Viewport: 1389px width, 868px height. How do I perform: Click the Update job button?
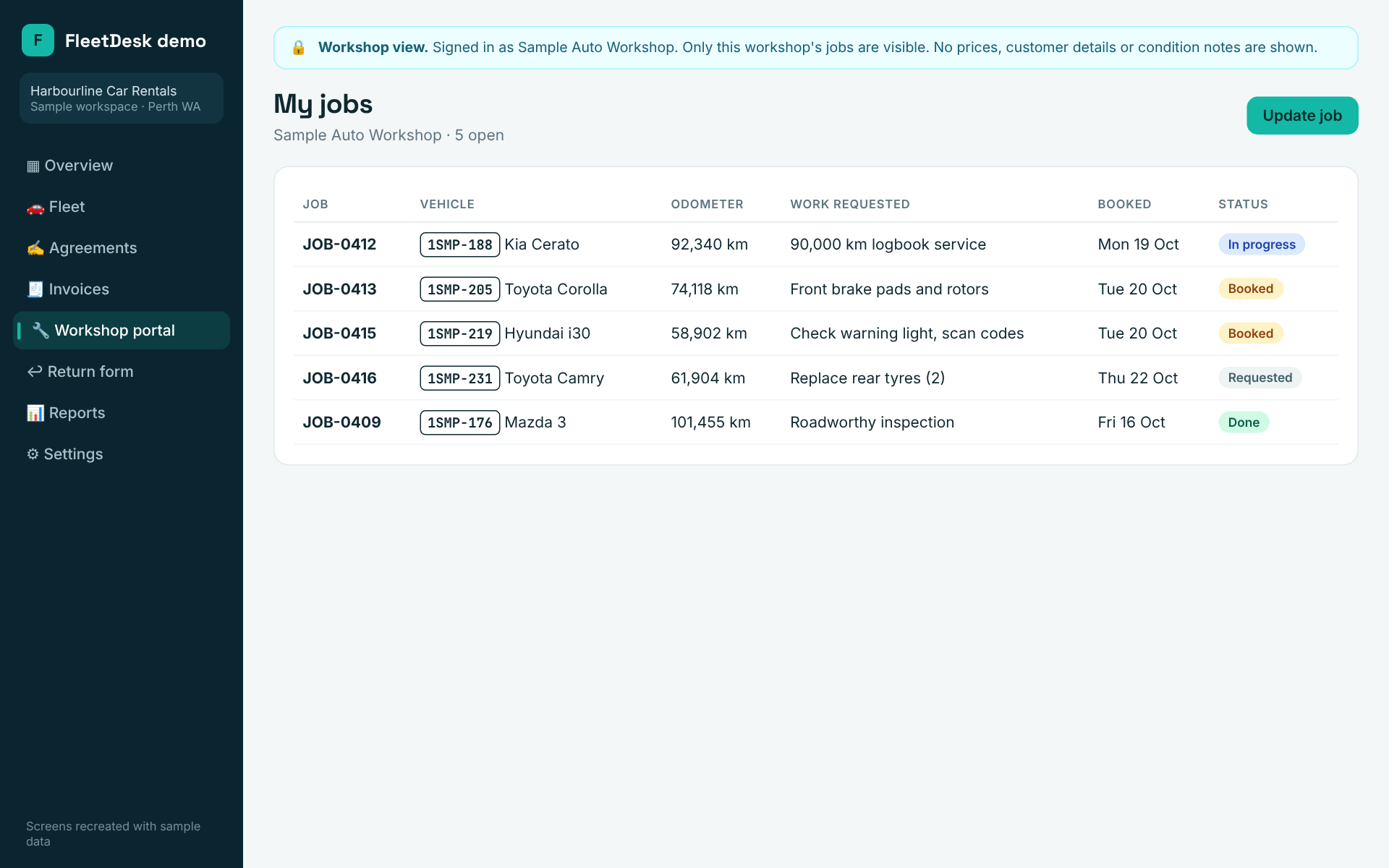(1302, 116)
